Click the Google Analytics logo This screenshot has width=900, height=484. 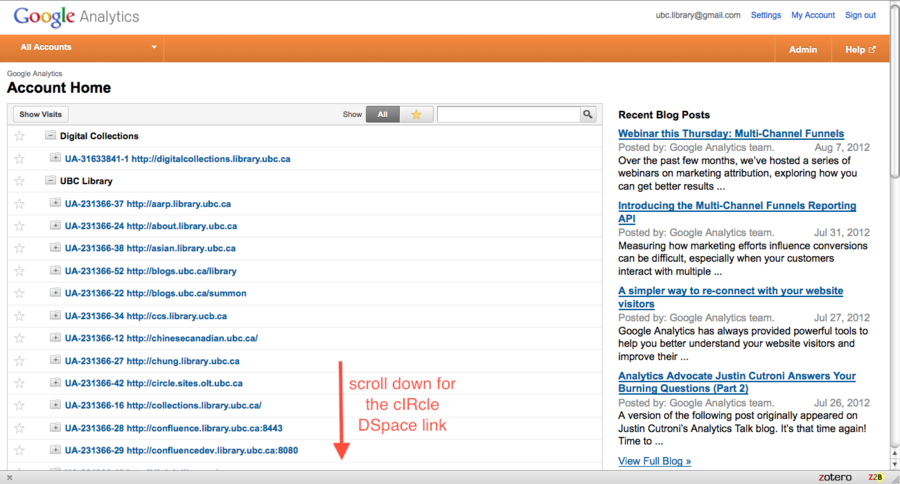[x=76, y=17]
